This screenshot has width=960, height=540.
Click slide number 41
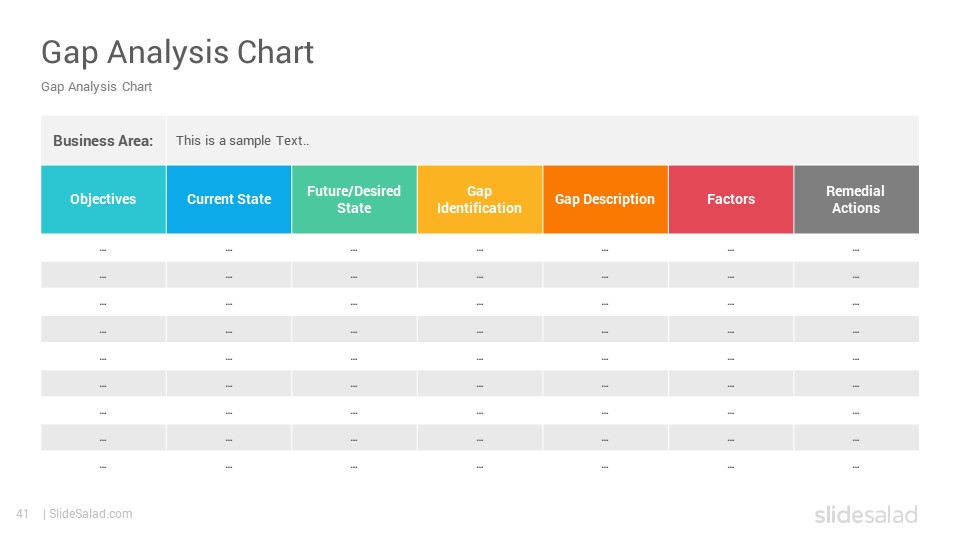click(x=23, y=514)
